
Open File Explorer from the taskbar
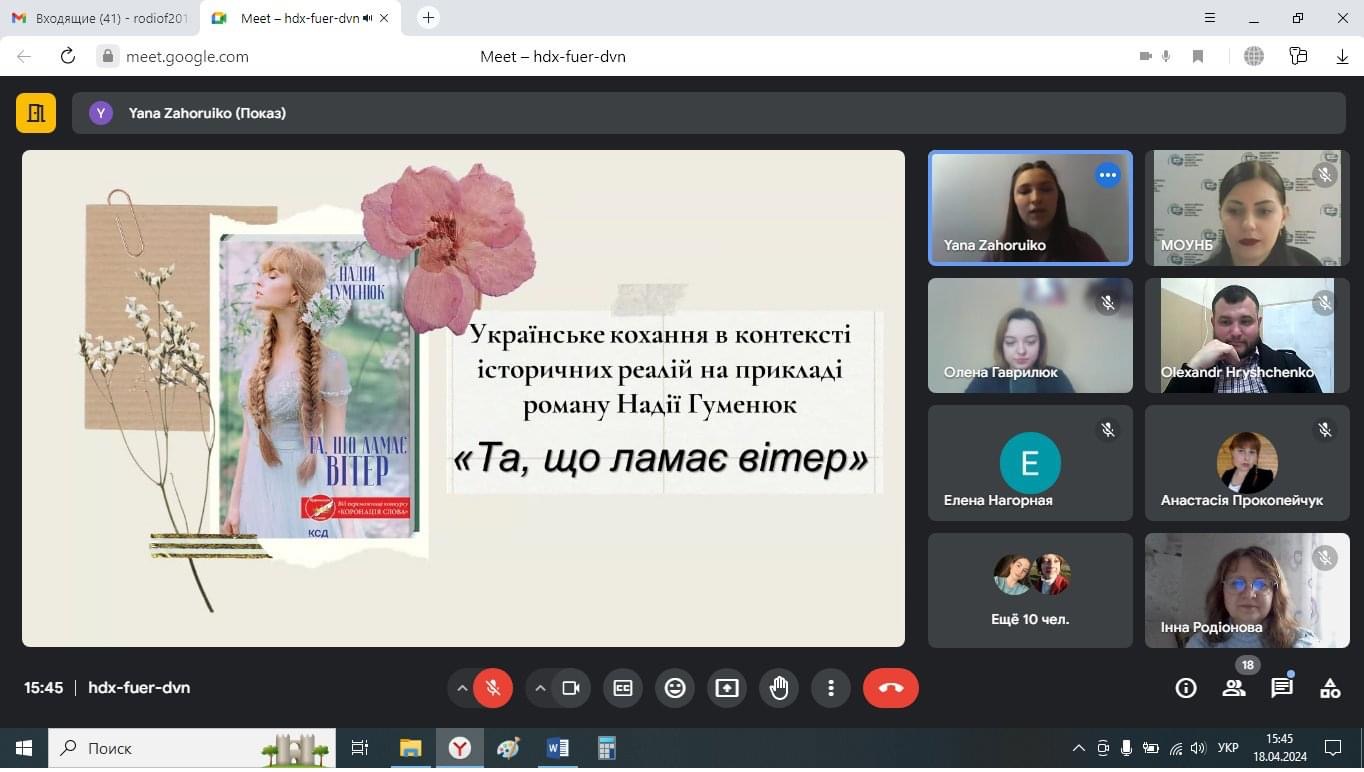coord(410,748)
